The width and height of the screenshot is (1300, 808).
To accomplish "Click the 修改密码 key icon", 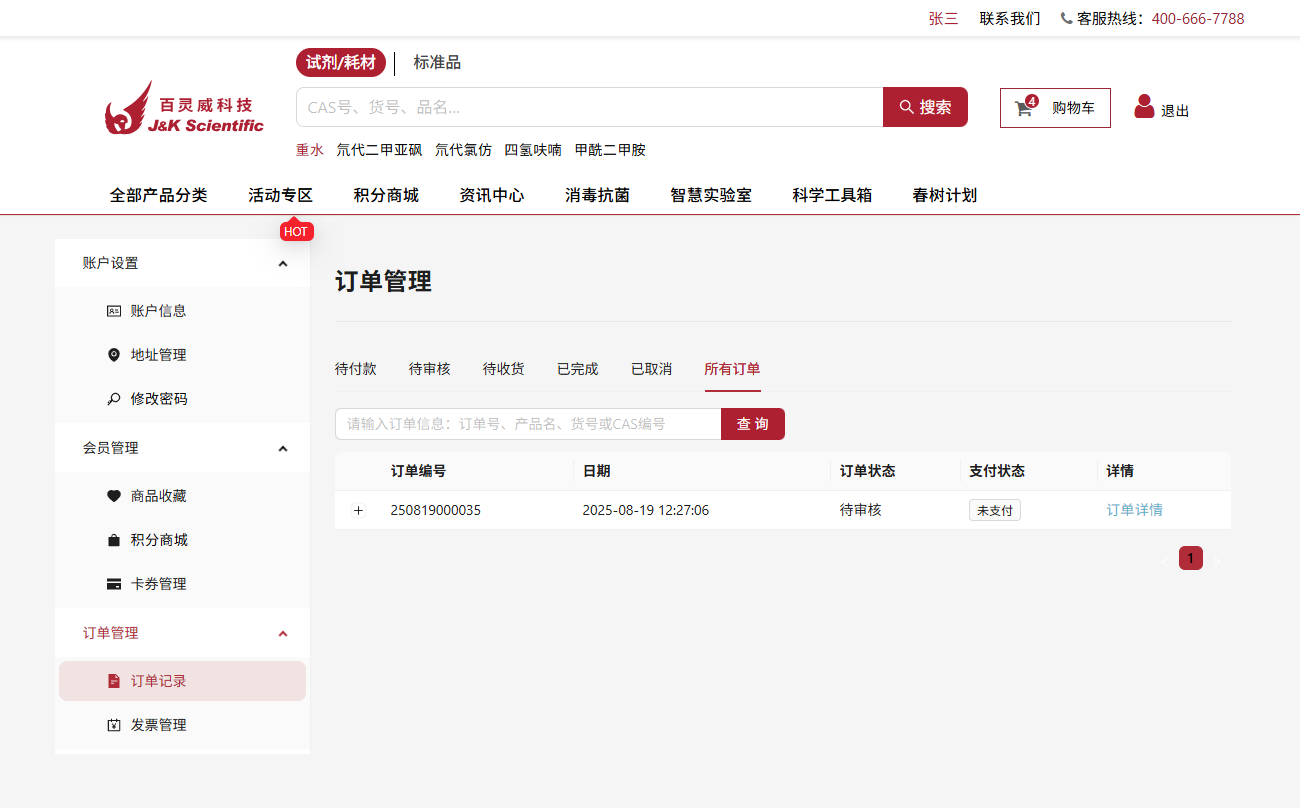I will pos(113,399).
